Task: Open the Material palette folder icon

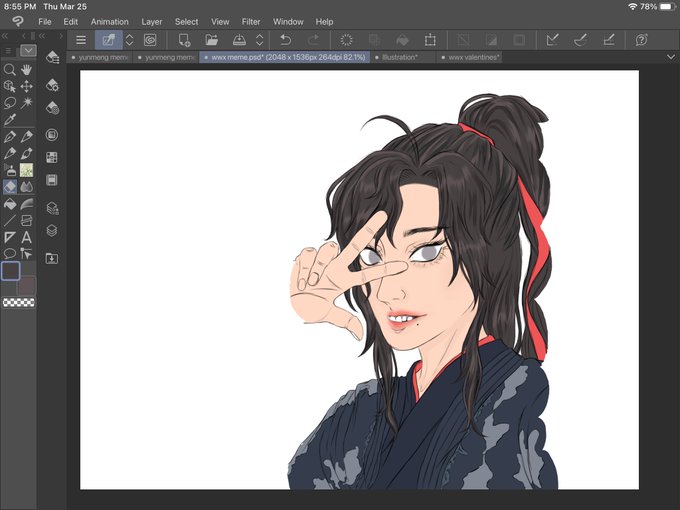Action: (x=52, y=258)
